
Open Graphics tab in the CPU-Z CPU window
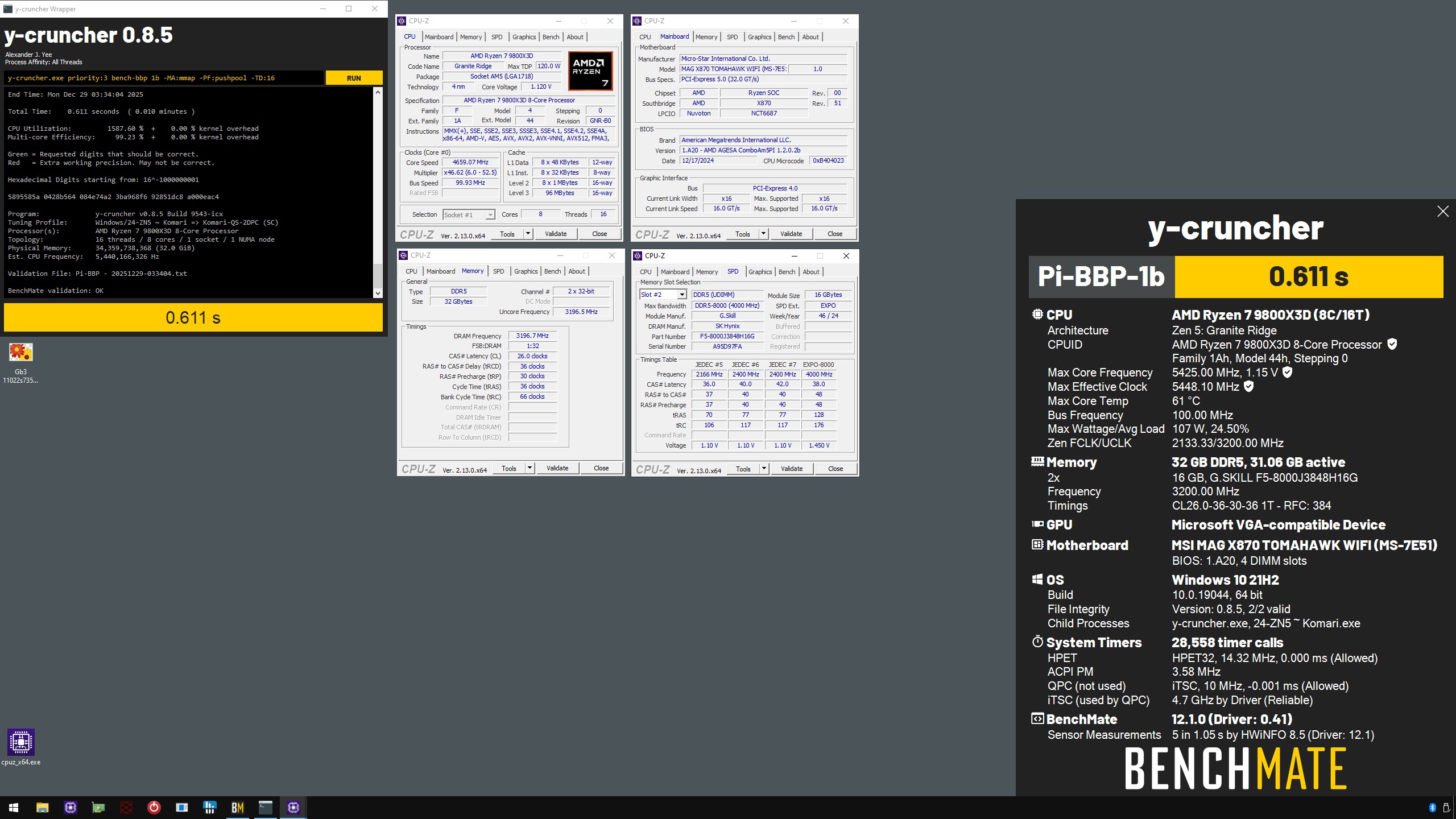(524, 37)
